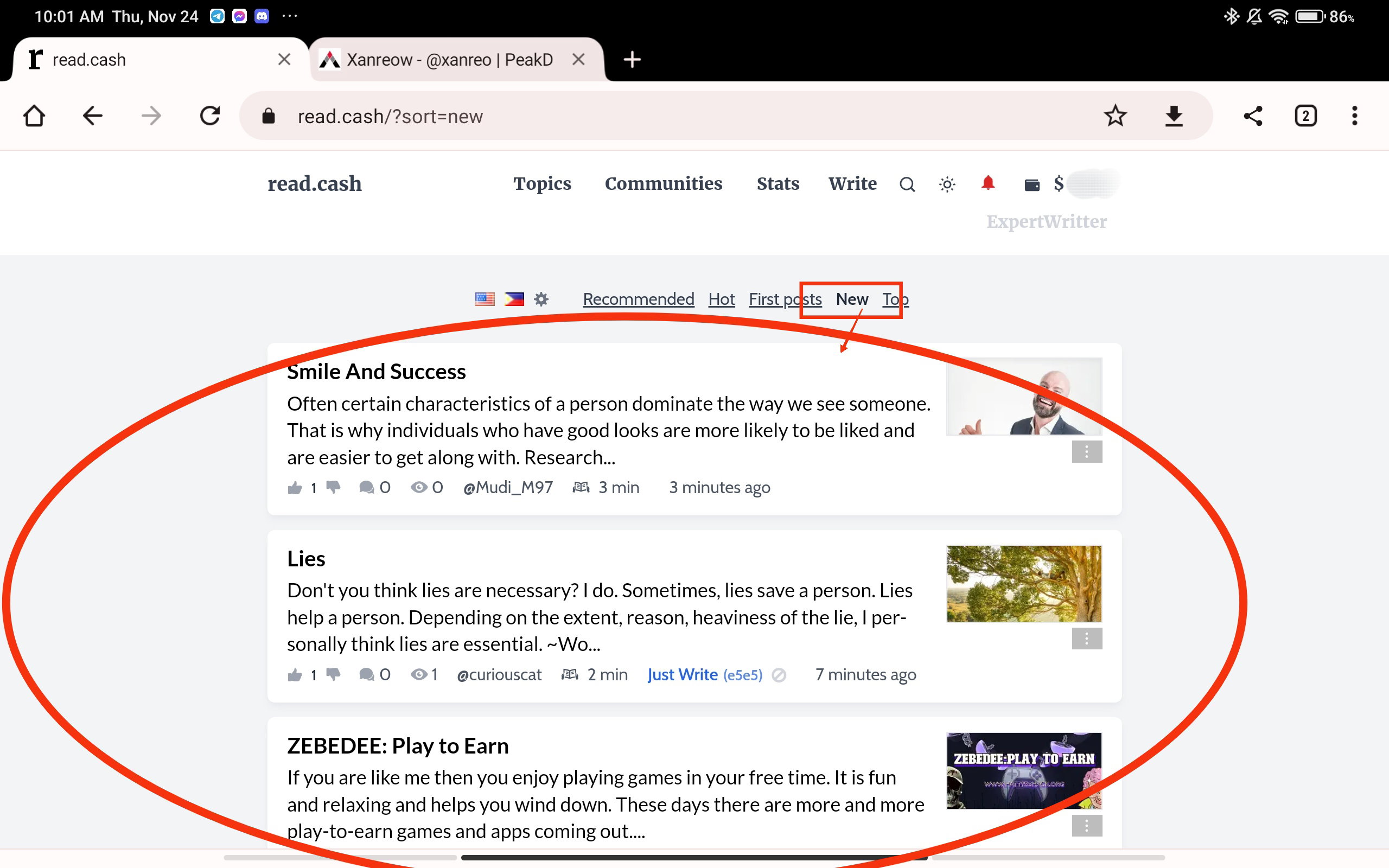Show First posts feed
Screen dimensions: 1389x868
click(x=785, y=299)
